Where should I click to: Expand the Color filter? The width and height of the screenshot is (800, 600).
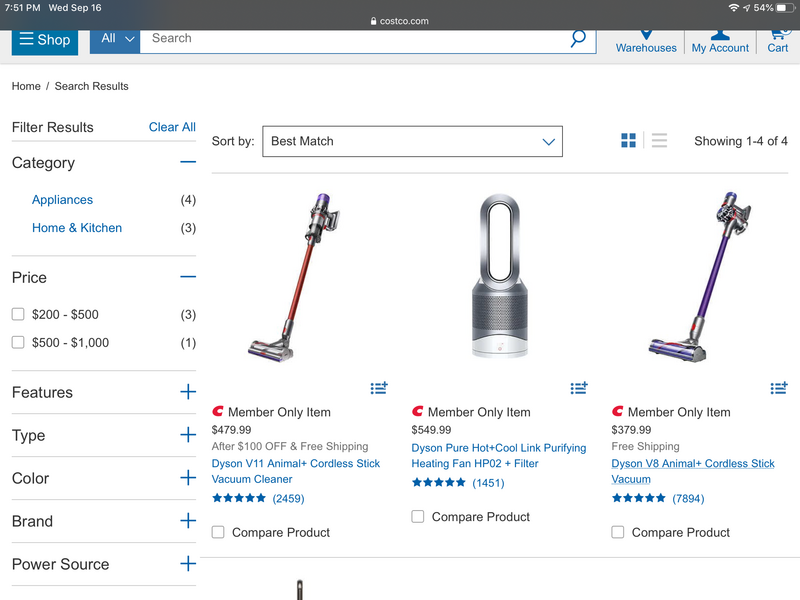point(188,478)
